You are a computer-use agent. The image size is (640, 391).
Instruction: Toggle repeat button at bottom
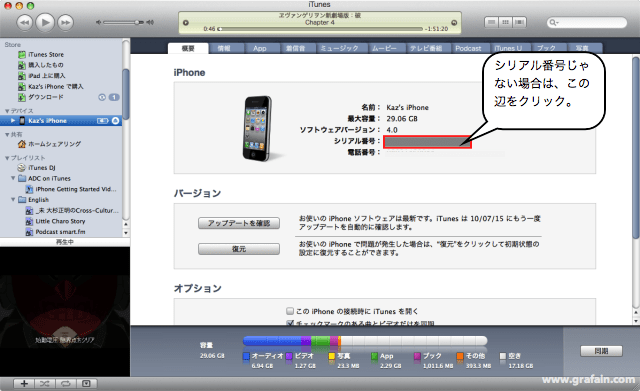click(66, 384)
